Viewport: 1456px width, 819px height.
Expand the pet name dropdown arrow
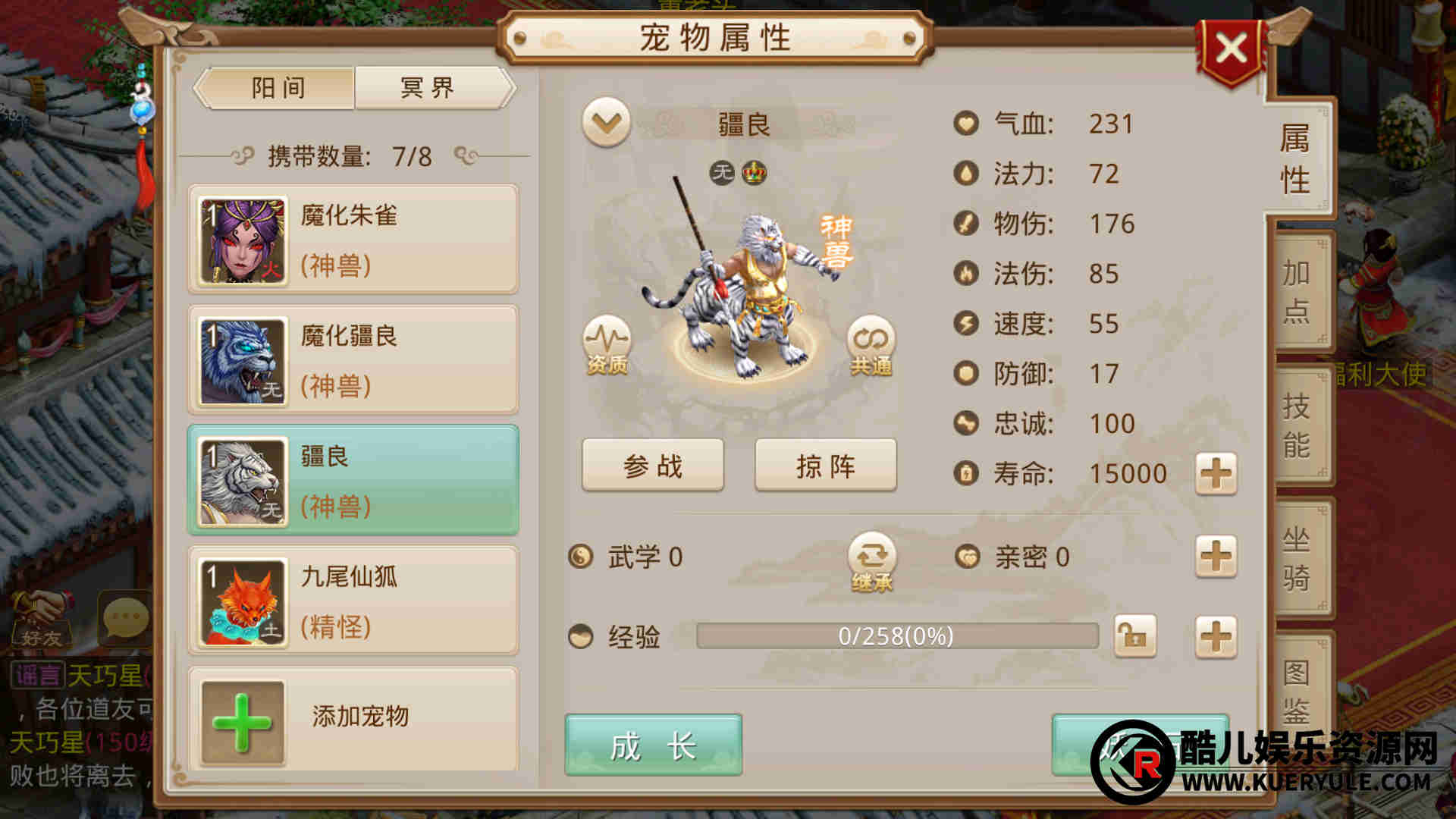(607, 122)
